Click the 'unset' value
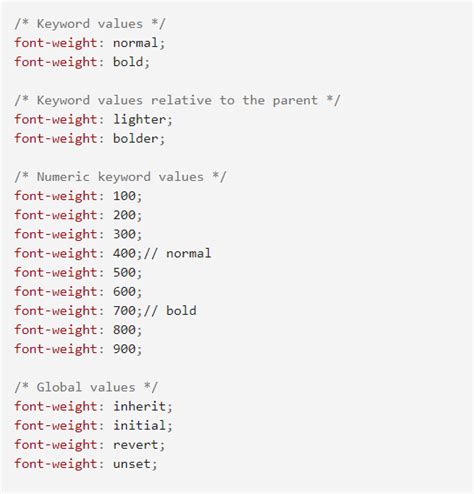Screen dimensions: 474x494 (132, 464)
